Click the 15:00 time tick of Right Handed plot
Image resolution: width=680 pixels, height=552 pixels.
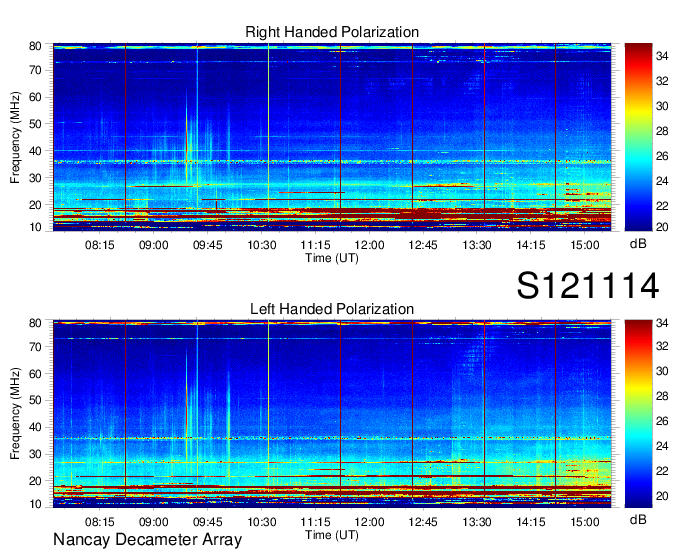pos(585,245)
